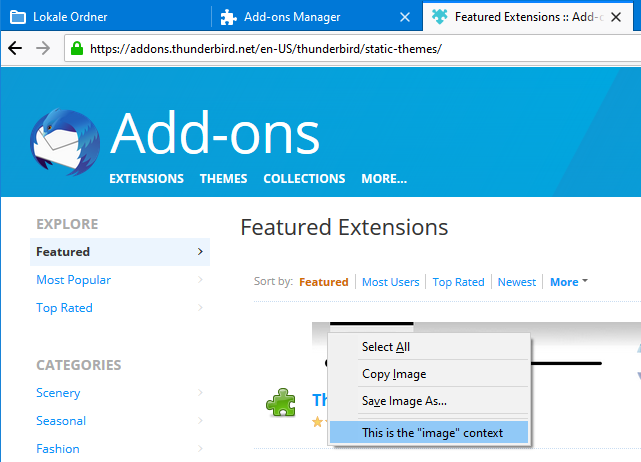Click the green padlock security icon
The height and width of the screenshot is (462, 641).
[76, 48]
